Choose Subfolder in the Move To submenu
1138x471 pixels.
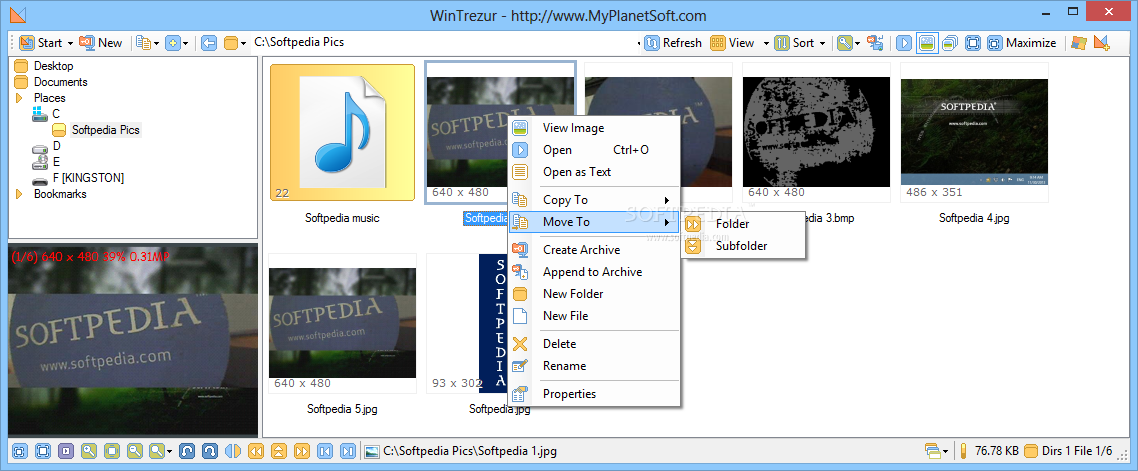pos(743,246)
